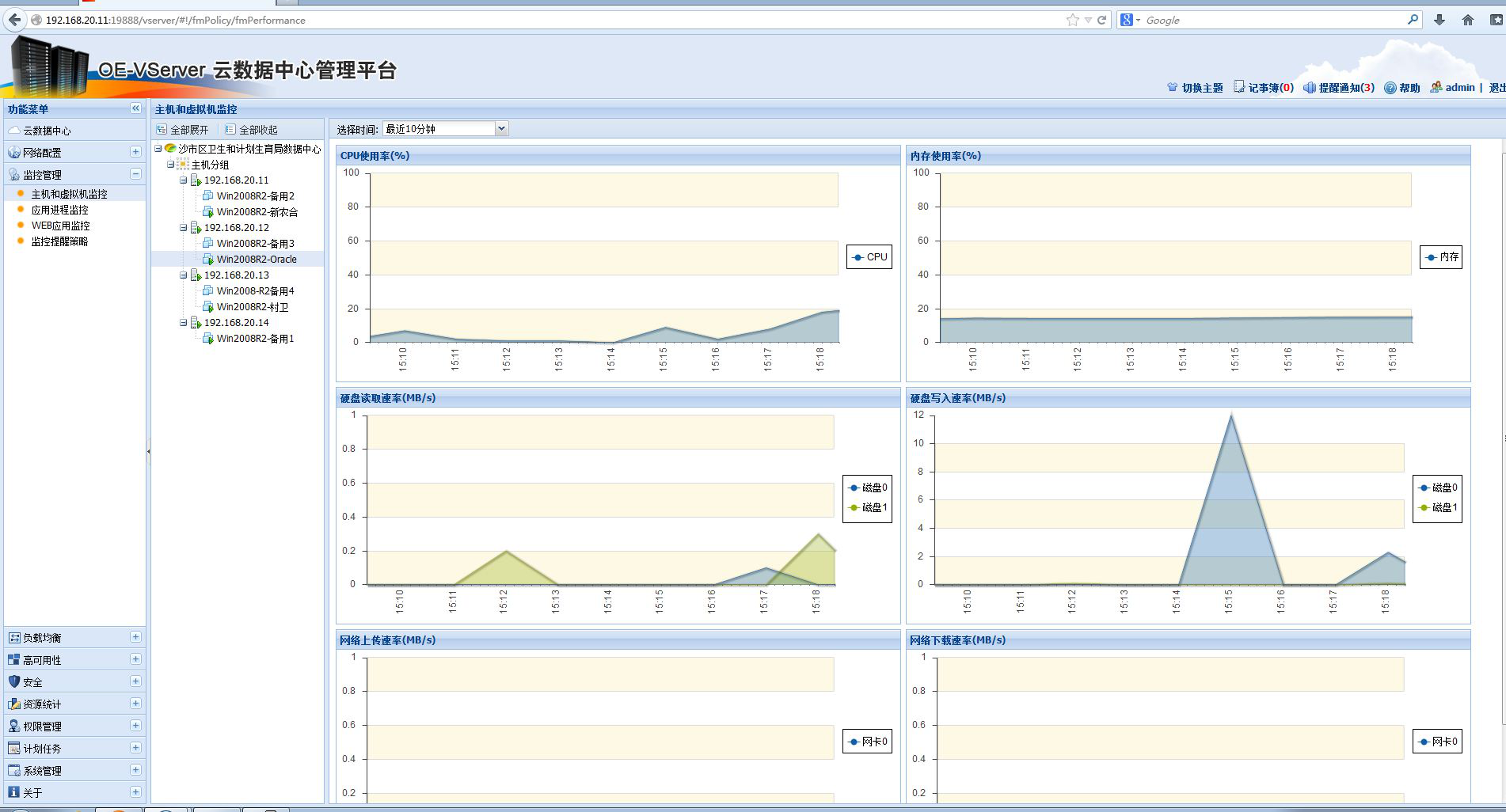
Task: Click the 全部收起 collapse all button
Action: tap(252, 130)
